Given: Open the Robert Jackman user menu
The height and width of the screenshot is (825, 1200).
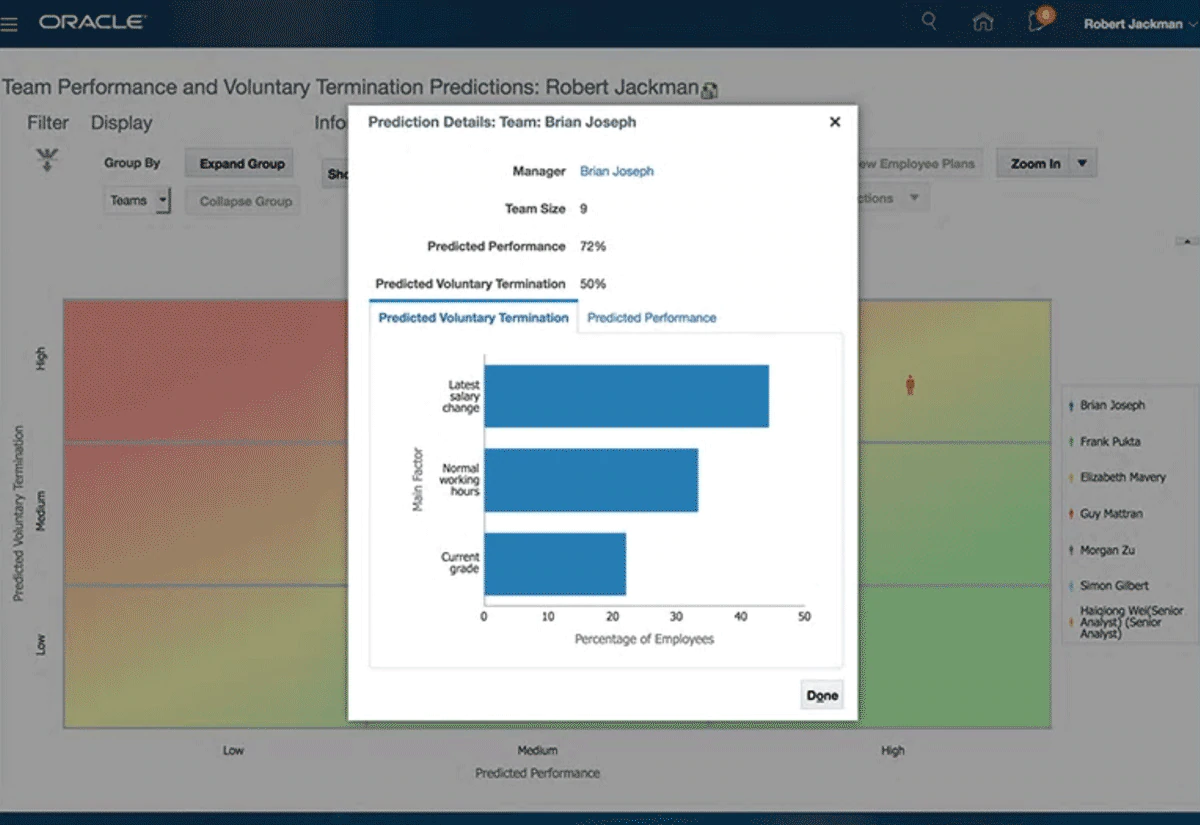Looking at the screenshot, I should click(x=1139, y=24).
